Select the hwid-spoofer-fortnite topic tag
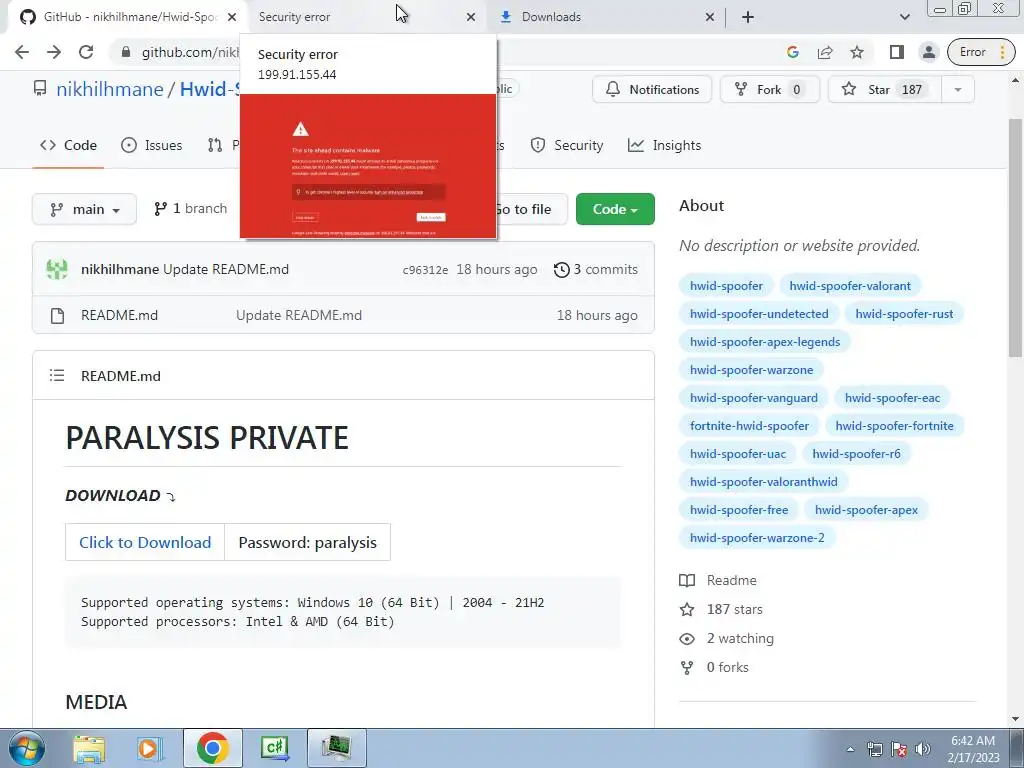1024x768 pixels. tap(894, 426)
